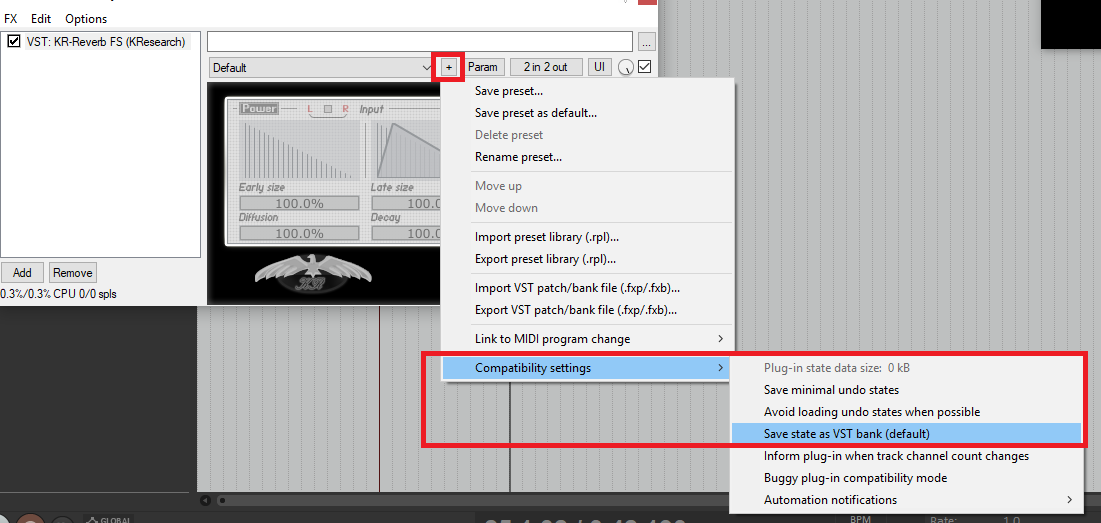Click the L channel indicator in plugin
Screen dimensions: 1101x523
click(310, 109)
